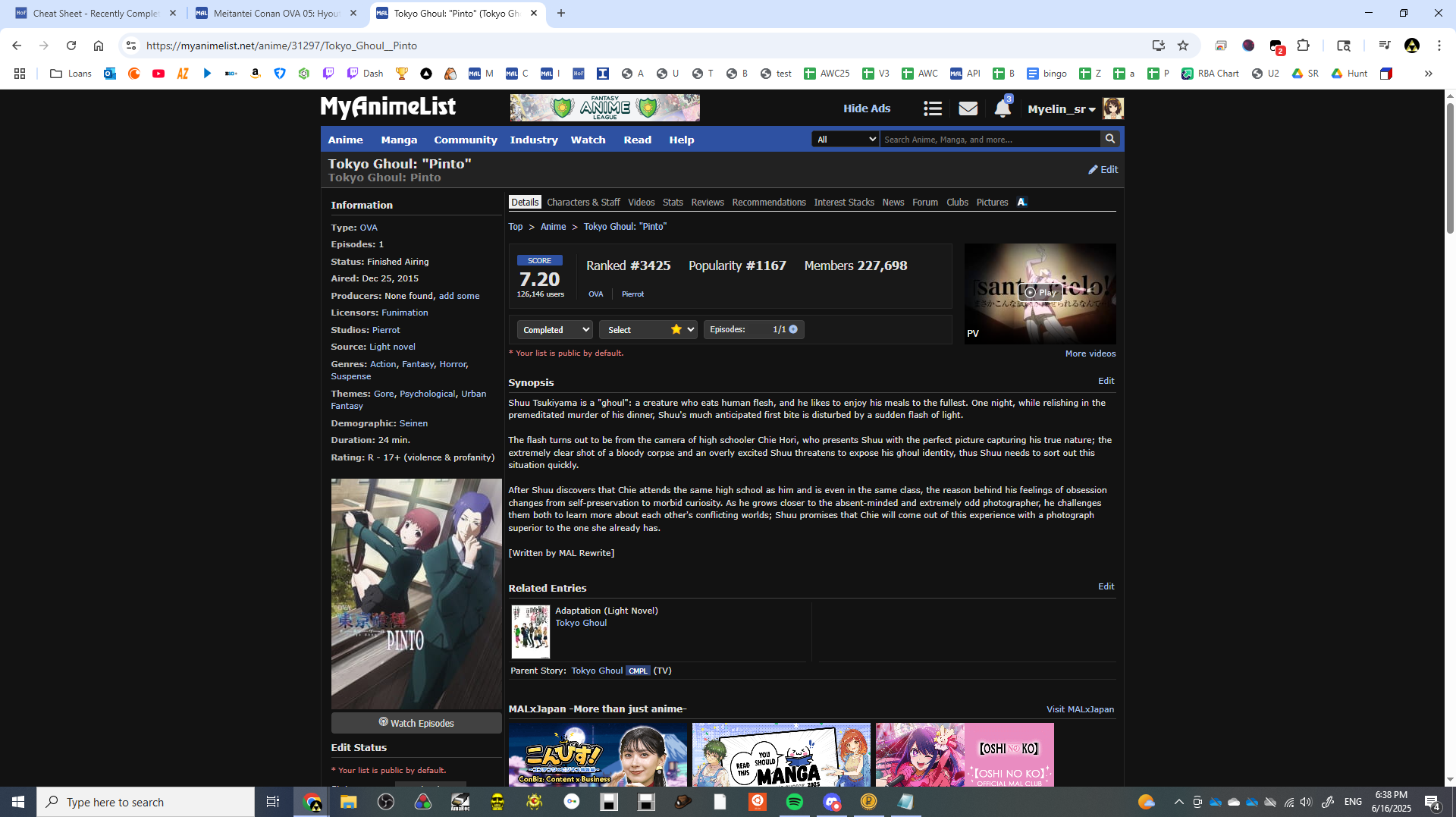Expand the Myelin_sr account dropdown
The width and height of the screenshot is (1456, 817).
click(1062, 109)
